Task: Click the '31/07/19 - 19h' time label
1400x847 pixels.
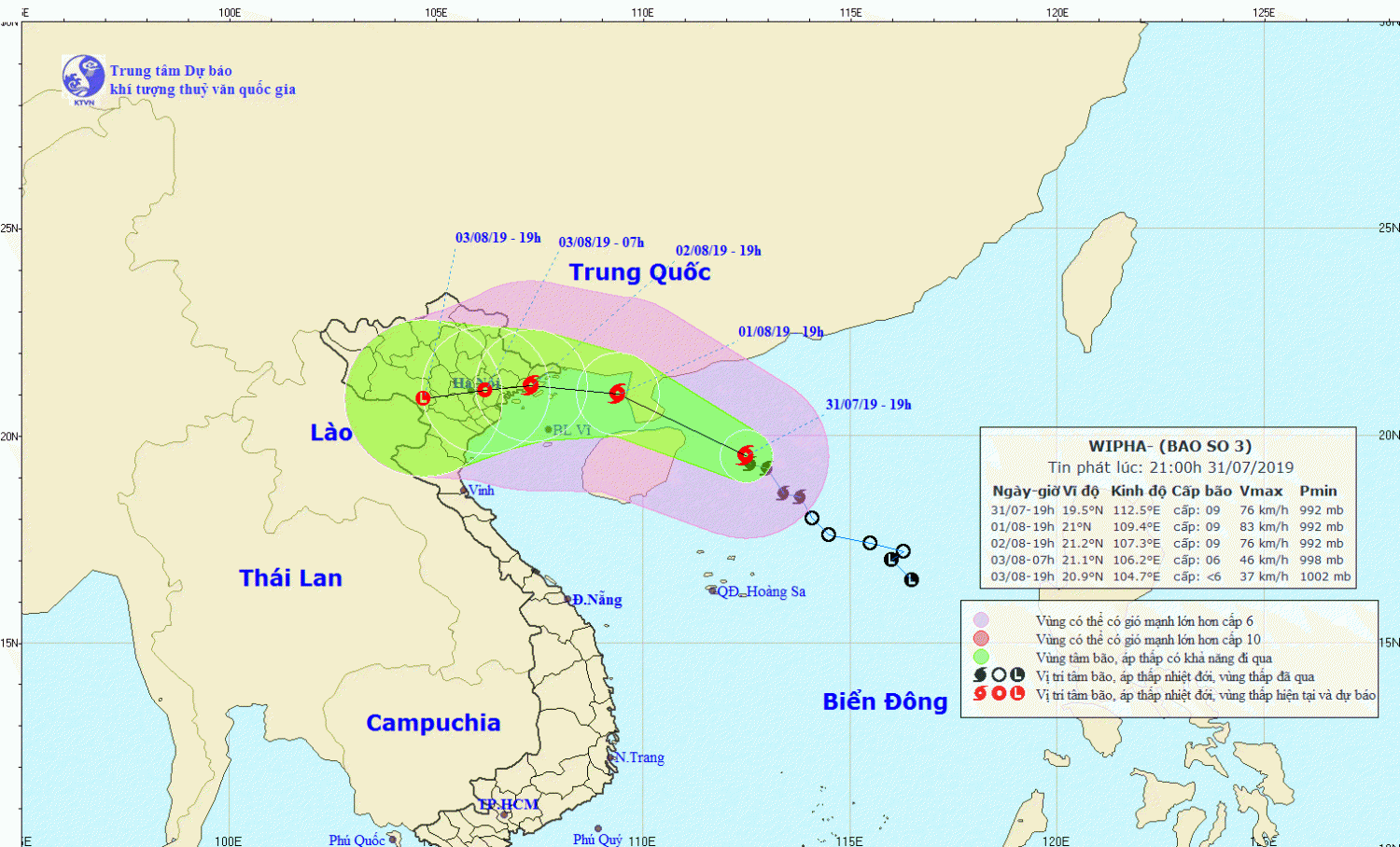Action: click(x=868, y=405)
